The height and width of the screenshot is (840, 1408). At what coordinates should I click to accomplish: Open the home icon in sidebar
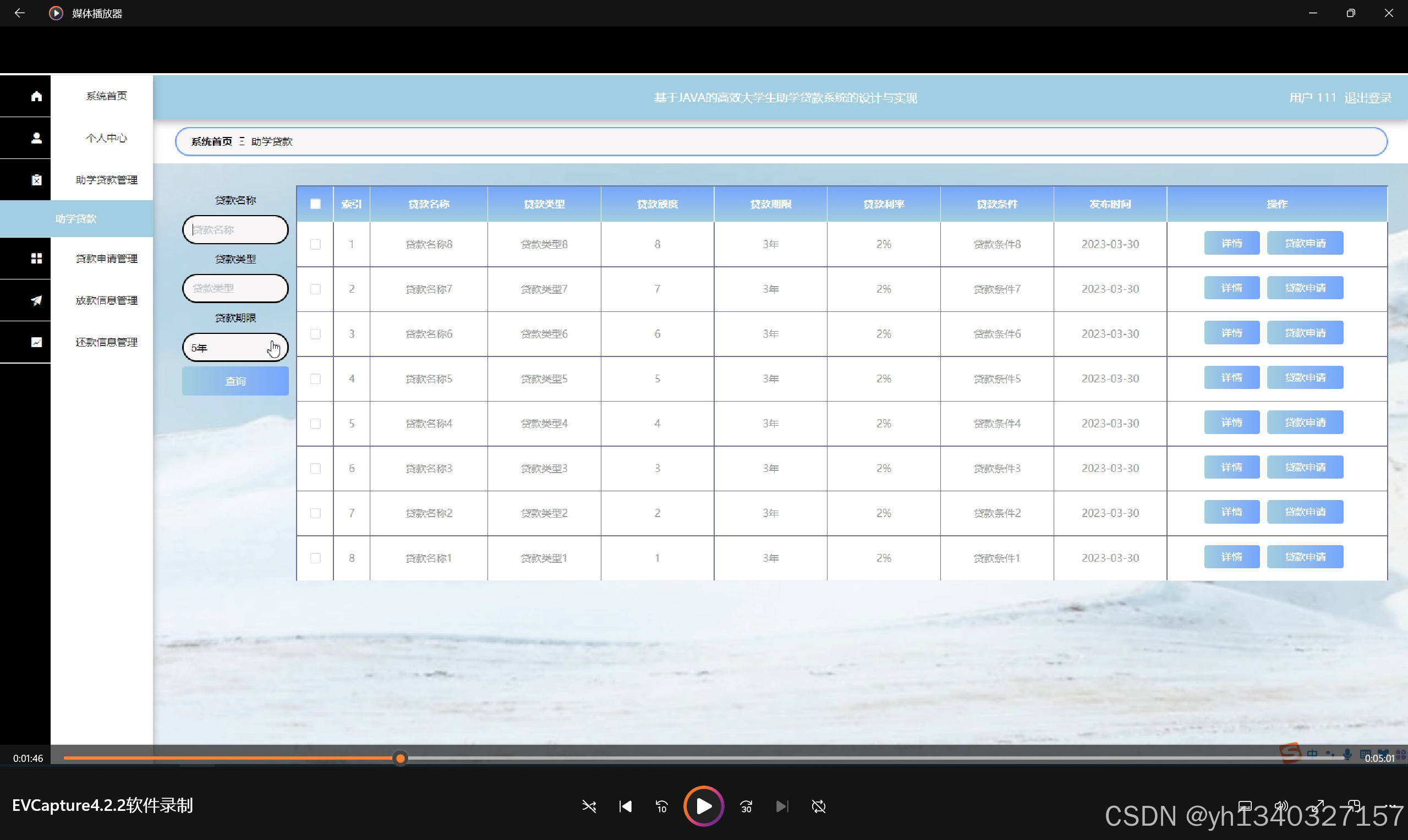[36, 96]
